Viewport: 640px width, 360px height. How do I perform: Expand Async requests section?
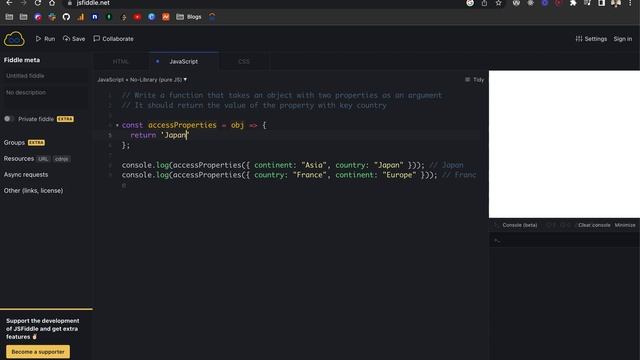pos(26,175)
